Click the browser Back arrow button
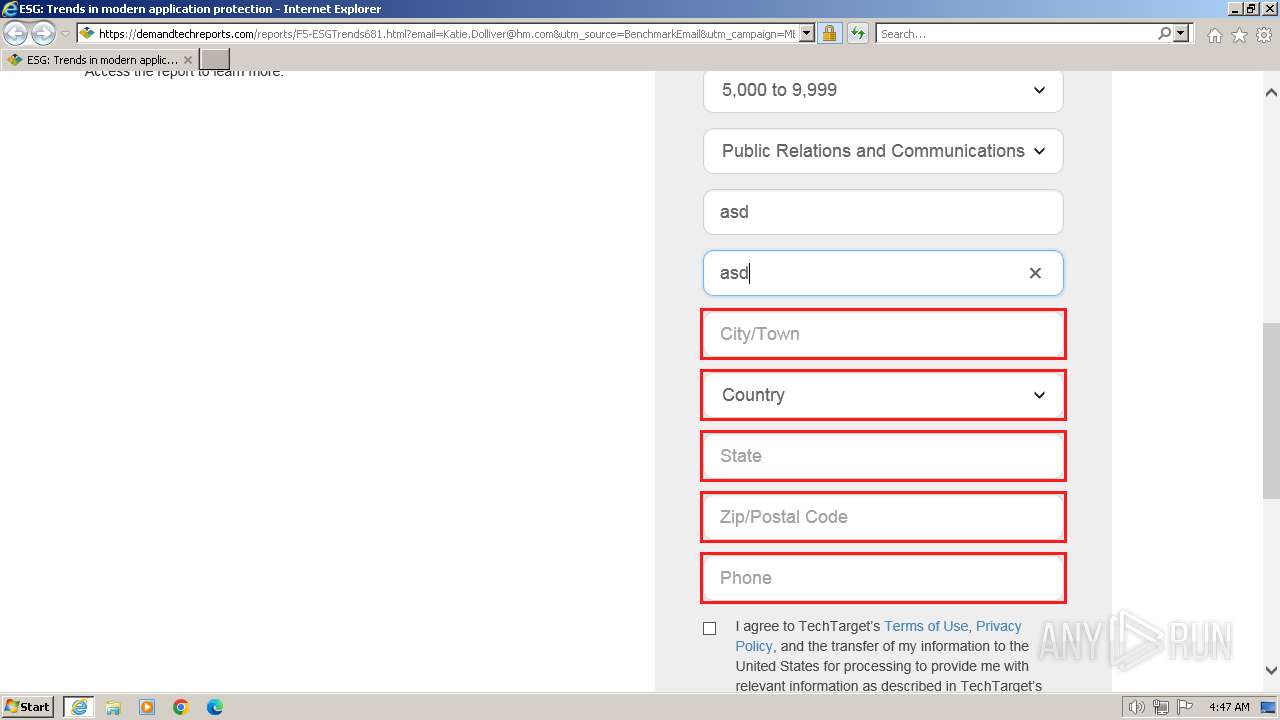This screenshot has height=720, width=1280. [16, 33]
